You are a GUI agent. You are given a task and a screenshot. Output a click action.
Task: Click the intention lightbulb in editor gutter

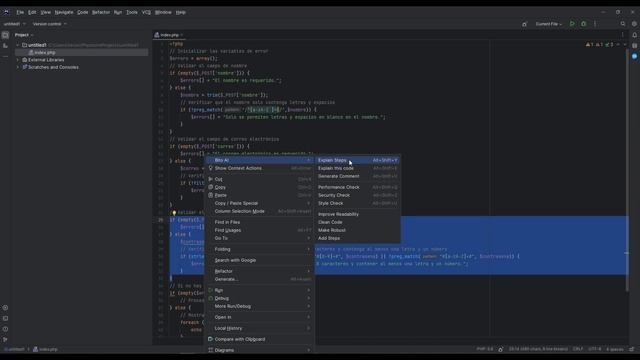174,213
